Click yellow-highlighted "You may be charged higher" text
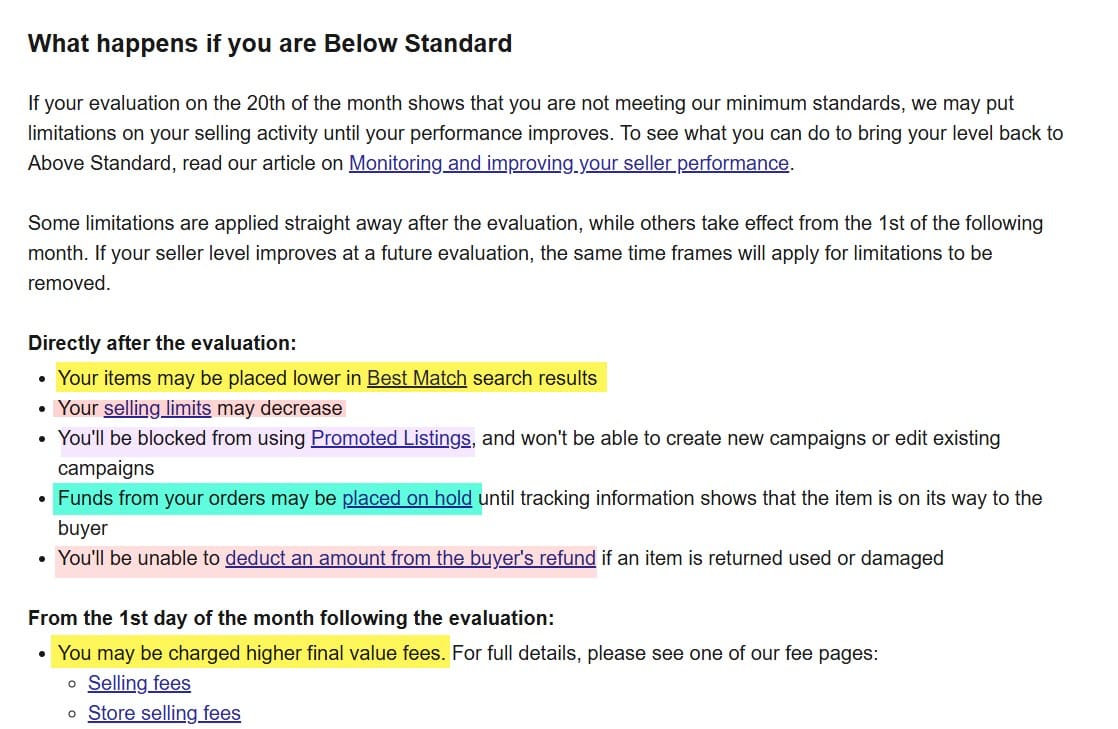Image resolution: width=1118 pixels, height=729 pixels. coord(251,653)
